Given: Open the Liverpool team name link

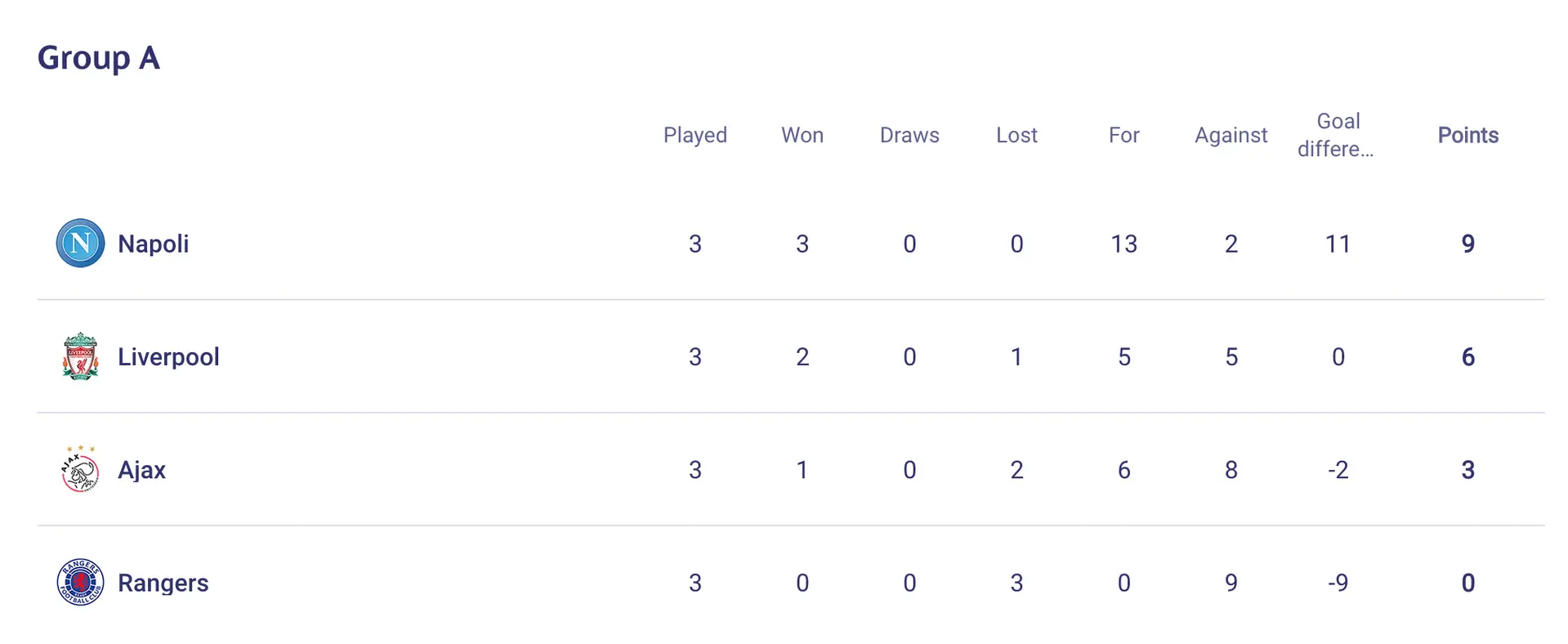Looking at the screenshot, I should click(x=168, y=357).
